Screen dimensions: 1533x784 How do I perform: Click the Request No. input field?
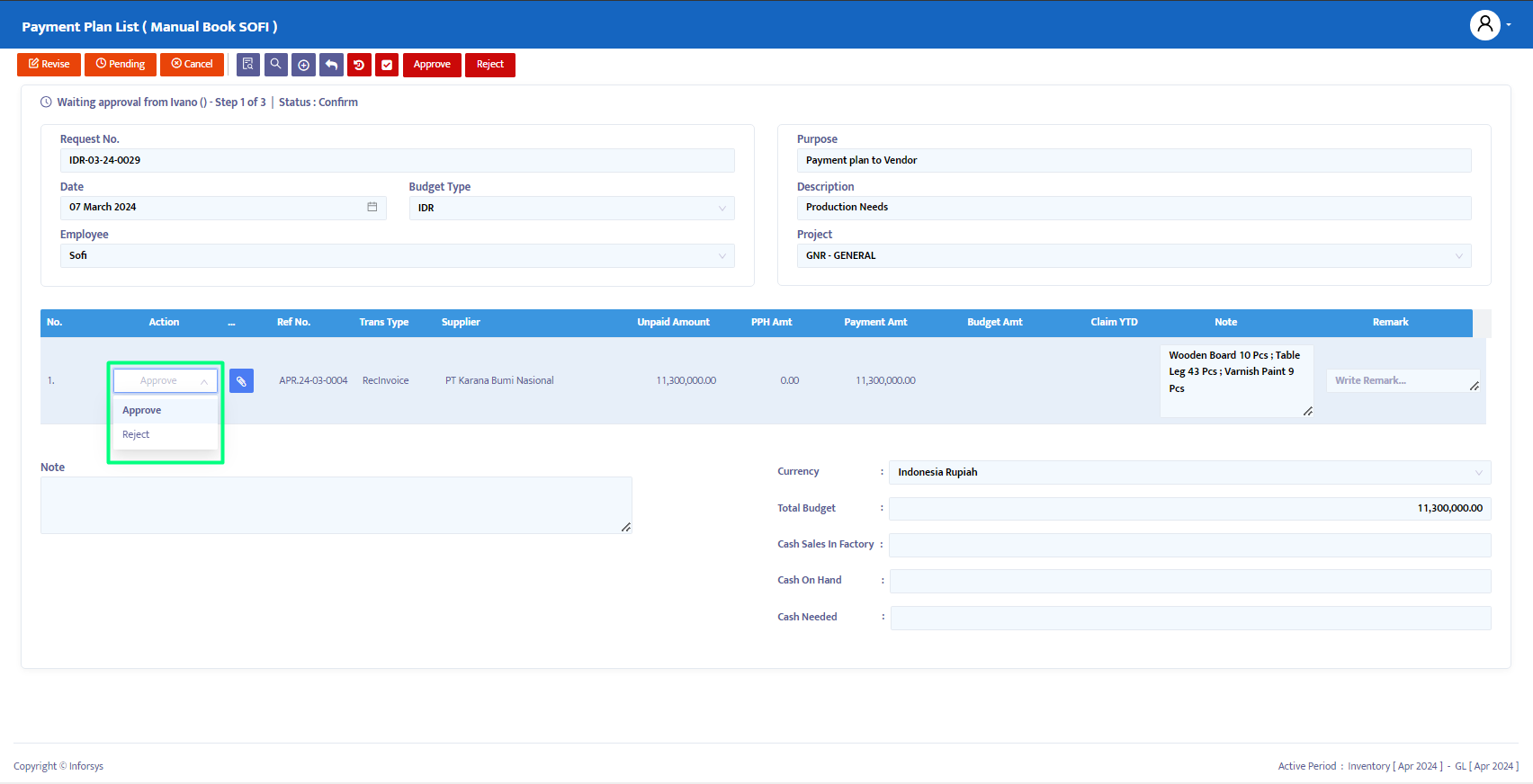tap(397, 160)
